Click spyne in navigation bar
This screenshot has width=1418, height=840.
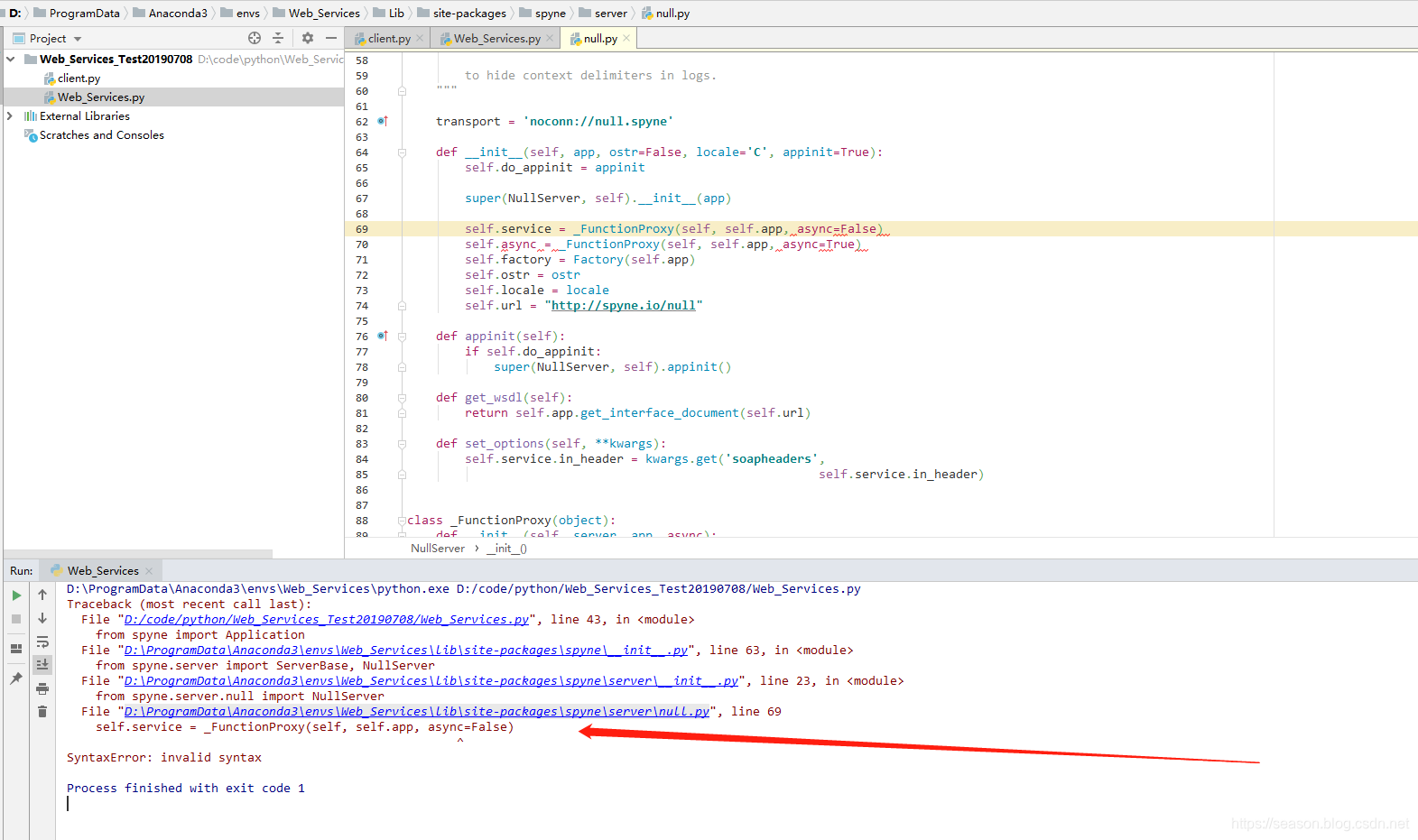click(542, 13)
